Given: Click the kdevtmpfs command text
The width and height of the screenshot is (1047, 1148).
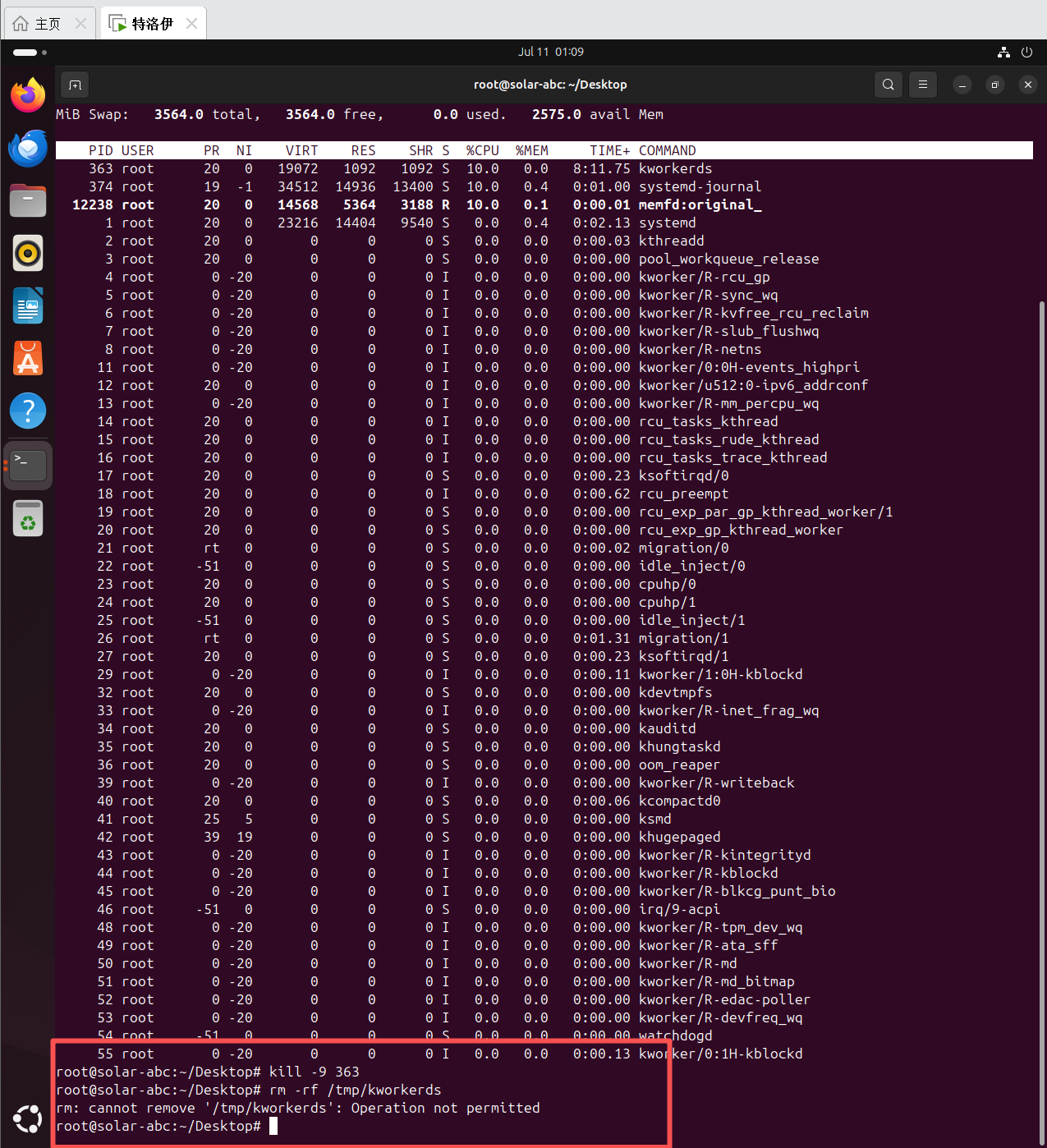Looking at the screenshot, I should coord(676,692).
